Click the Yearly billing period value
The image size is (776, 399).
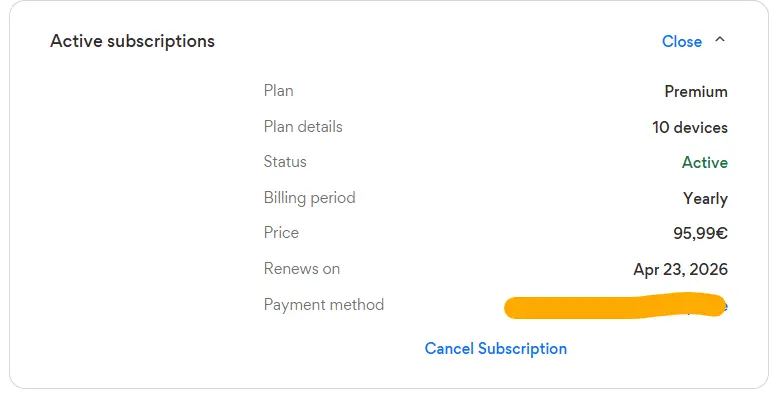coord(705,199)
